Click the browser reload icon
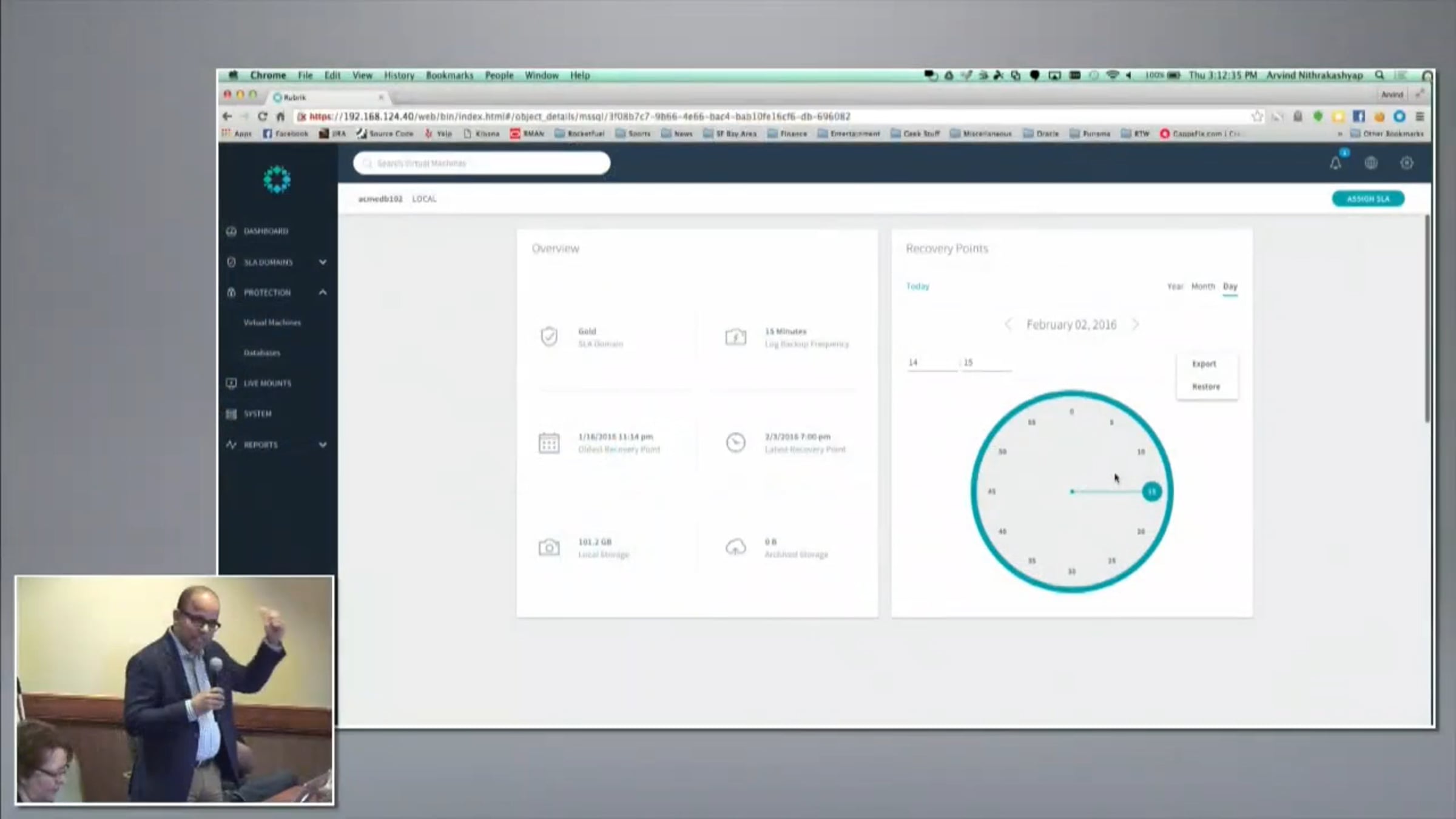 point(262,116)
